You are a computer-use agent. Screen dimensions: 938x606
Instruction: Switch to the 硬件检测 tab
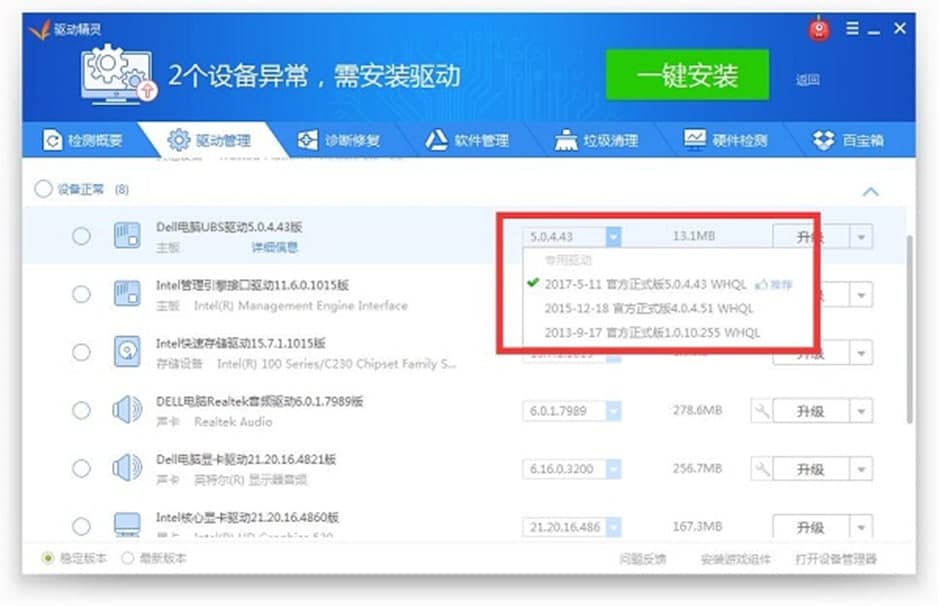click(725, 141)
